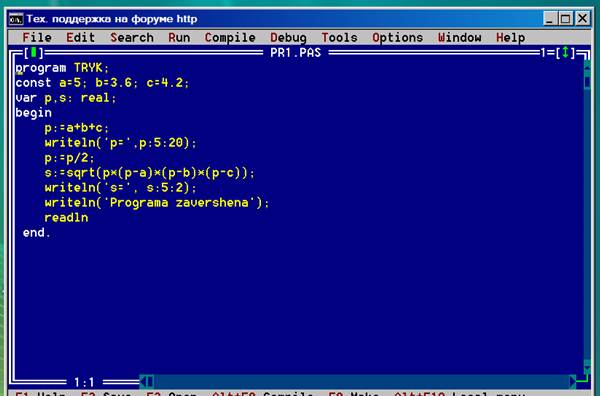This screenshot has height=396, width=600.
Task: Click the line 'var p,s: real;'
Action: (x=66, y=98)
